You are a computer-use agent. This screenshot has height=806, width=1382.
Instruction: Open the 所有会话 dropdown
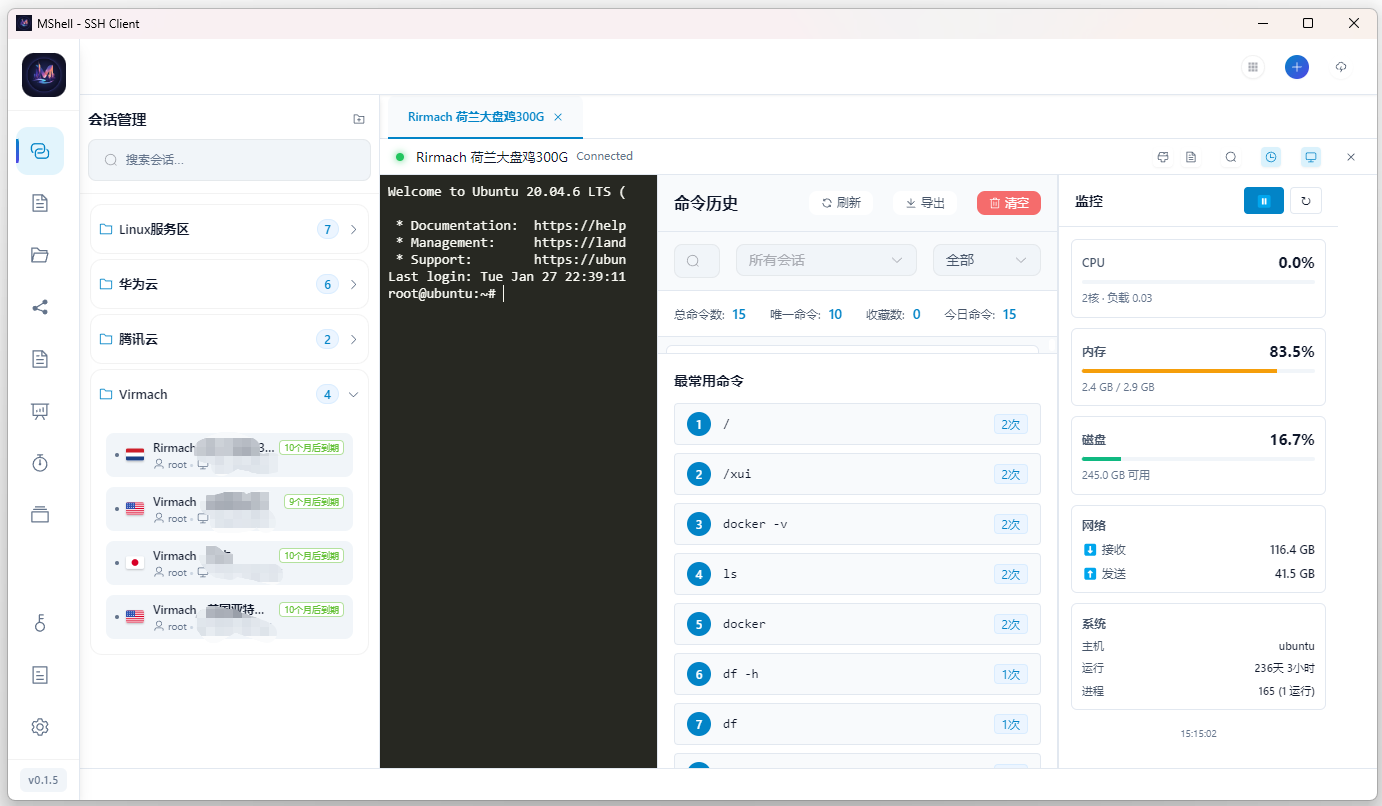[x=826, y=260]
